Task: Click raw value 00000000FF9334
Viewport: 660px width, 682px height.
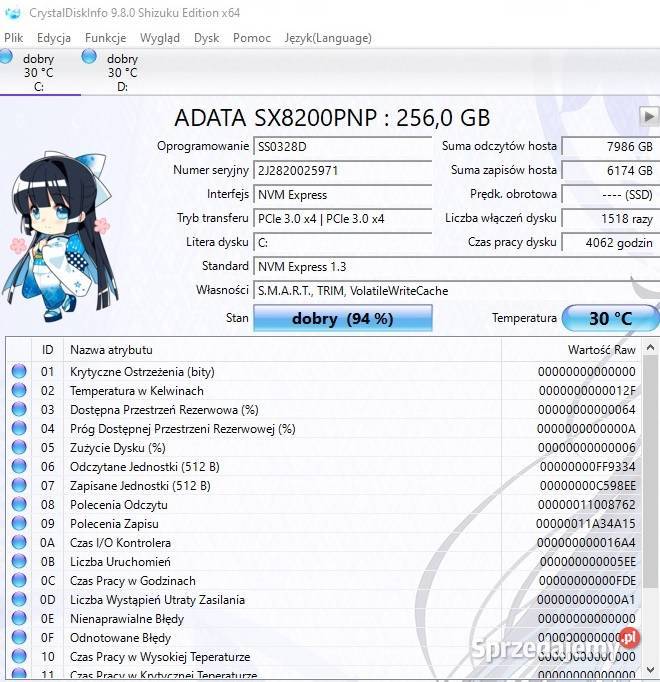Action: tap(587, 467)
